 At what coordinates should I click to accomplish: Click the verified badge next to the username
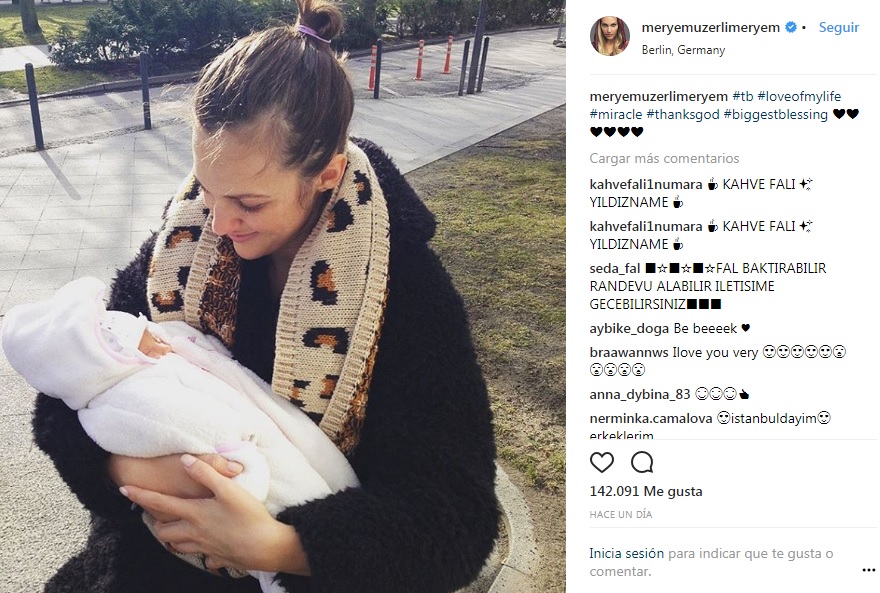click(x=791, y=27)
